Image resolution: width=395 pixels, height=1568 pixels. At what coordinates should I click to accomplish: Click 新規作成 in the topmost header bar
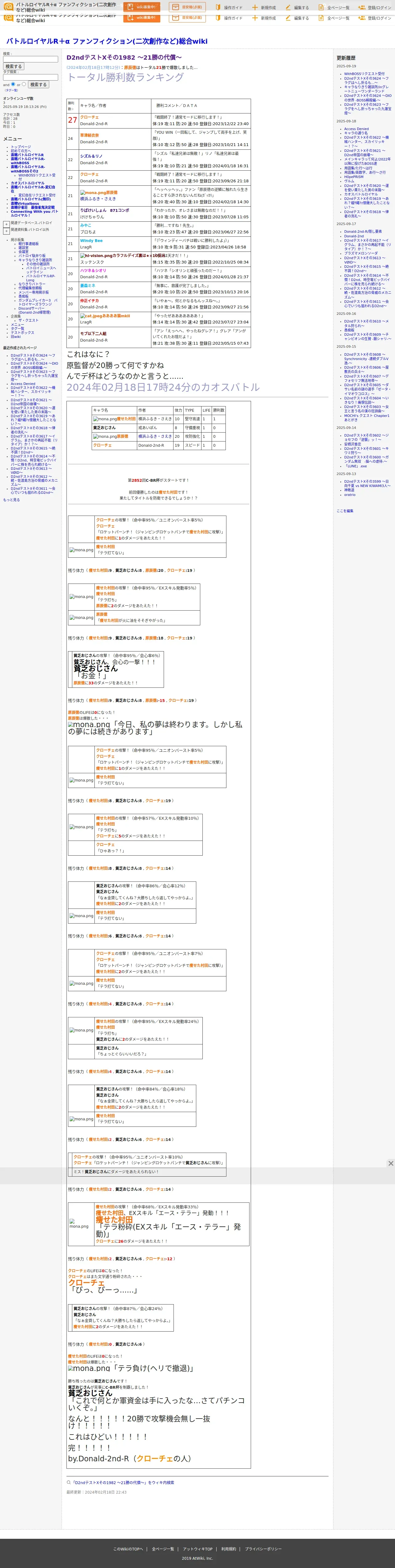[264, 8]
